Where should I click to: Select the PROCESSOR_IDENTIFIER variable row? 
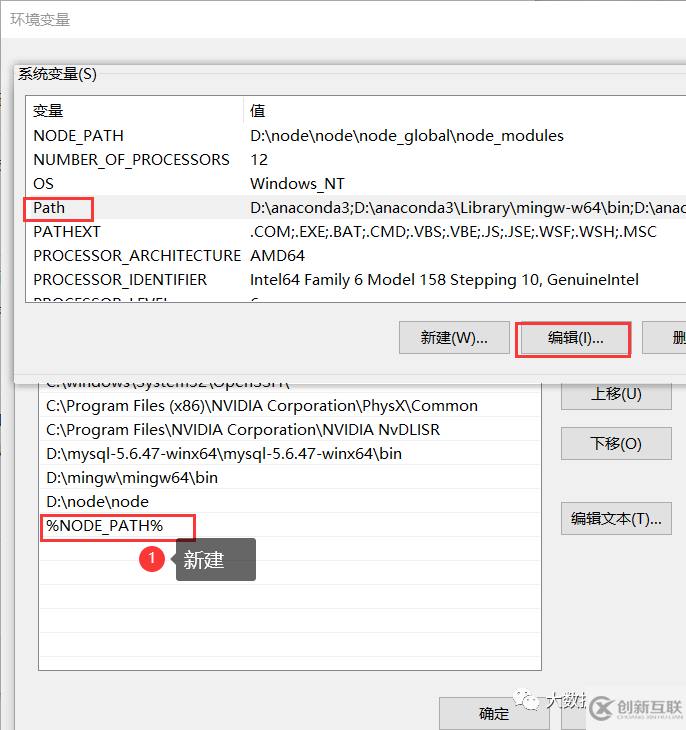click(x=355, y=280)
